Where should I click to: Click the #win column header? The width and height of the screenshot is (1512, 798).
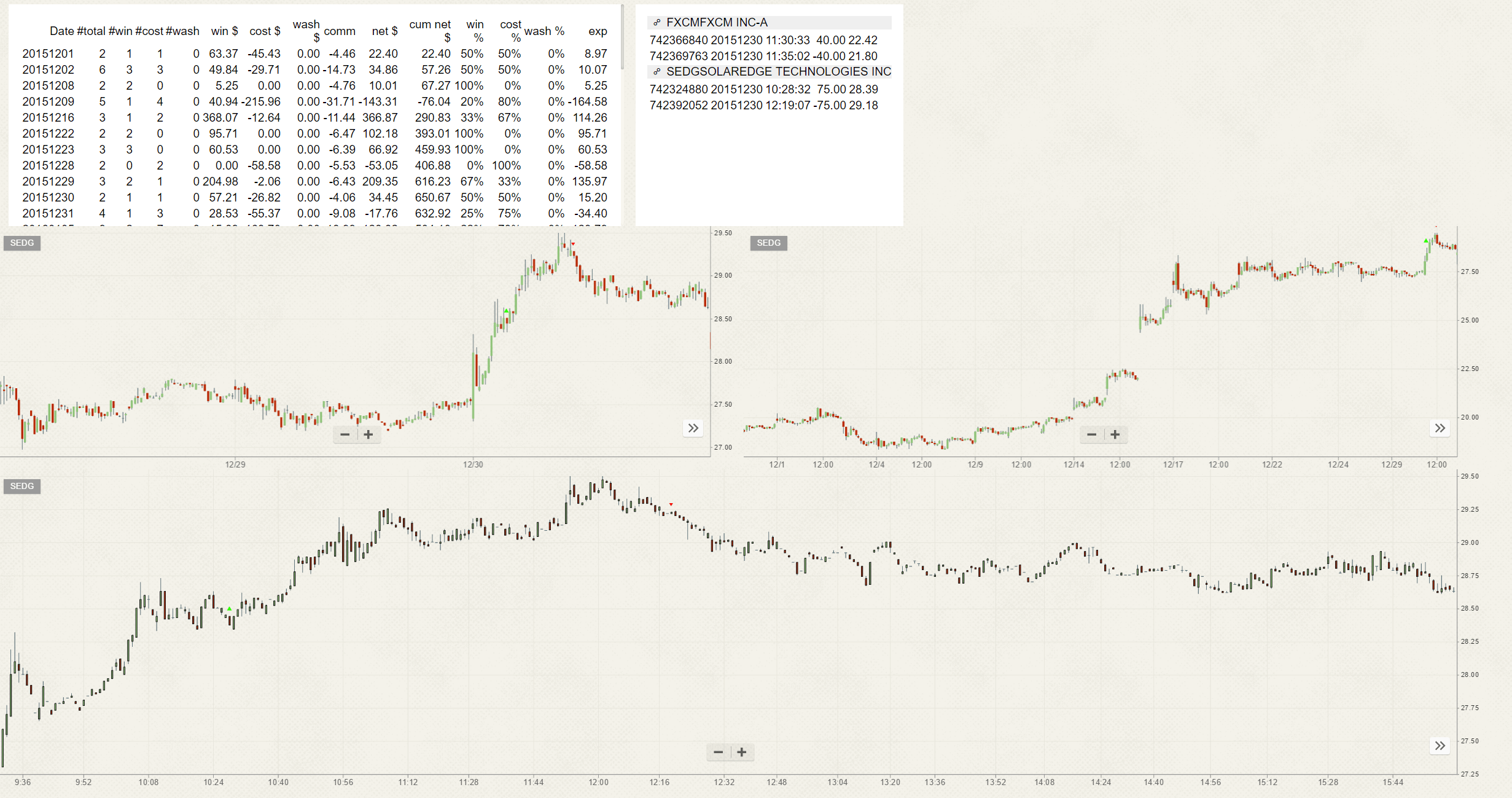(x=120, y=31)
